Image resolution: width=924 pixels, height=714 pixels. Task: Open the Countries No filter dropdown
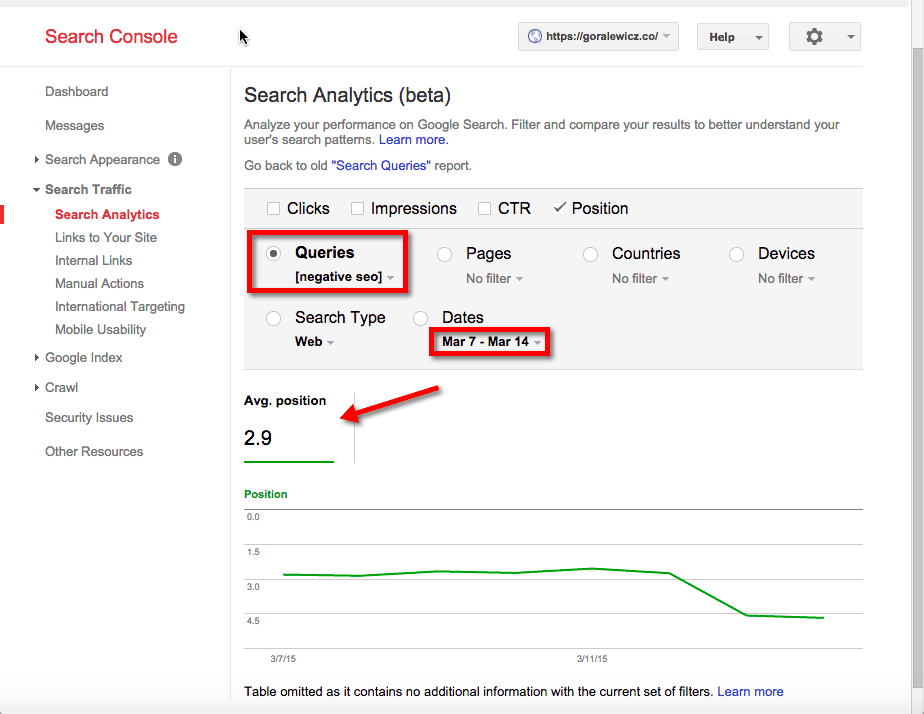pyautogui.click(x=640, y=279)
